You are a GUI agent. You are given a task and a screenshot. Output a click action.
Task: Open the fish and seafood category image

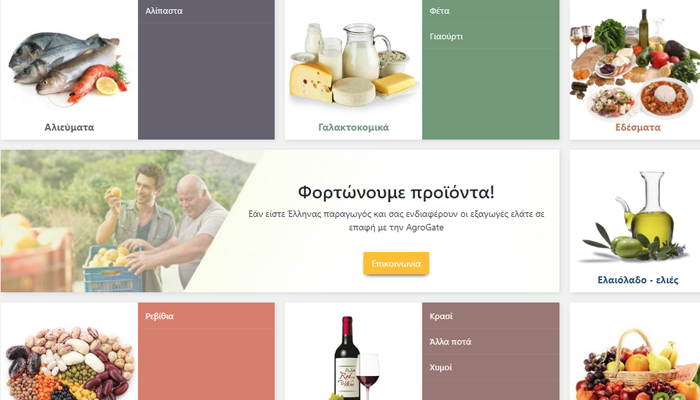coord(69,68)
